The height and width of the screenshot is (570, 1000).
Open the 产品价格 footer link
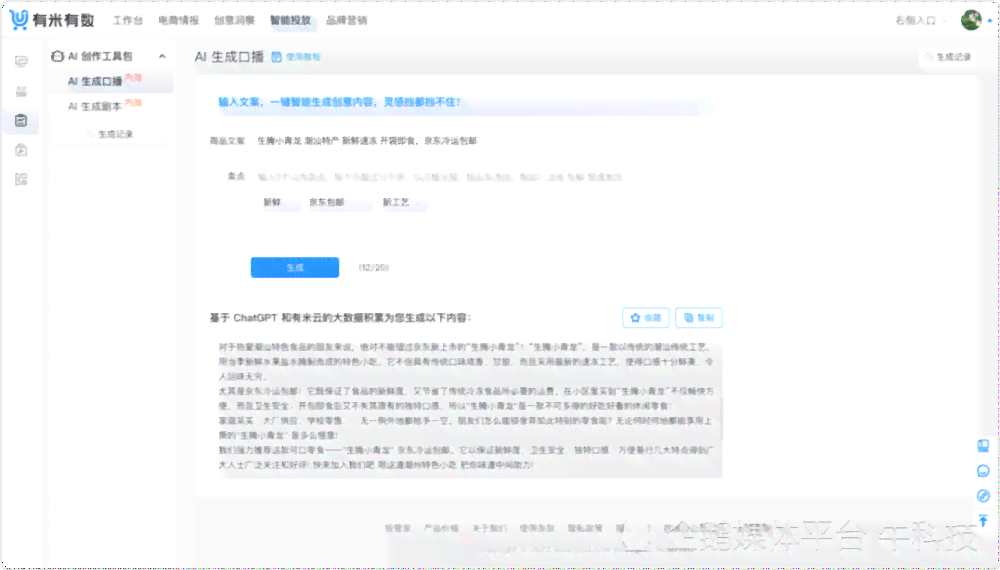(441, 528)
